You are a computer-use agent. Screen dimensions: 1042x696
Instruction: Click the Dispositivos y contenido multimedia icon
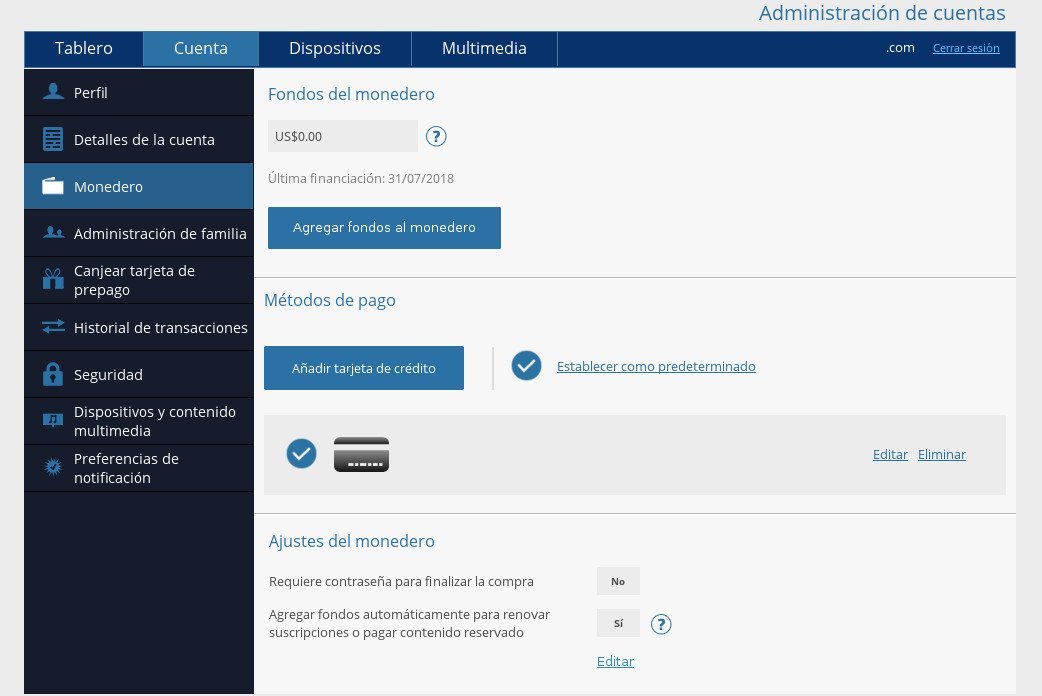coord(53,420)
